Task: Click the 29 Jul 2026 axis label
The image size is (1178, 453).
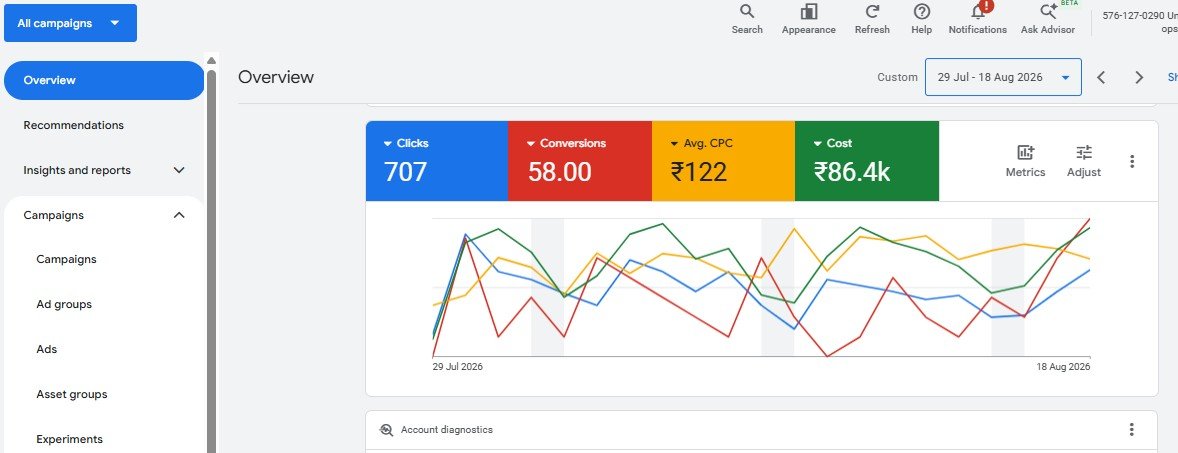Action: (458, 367)
